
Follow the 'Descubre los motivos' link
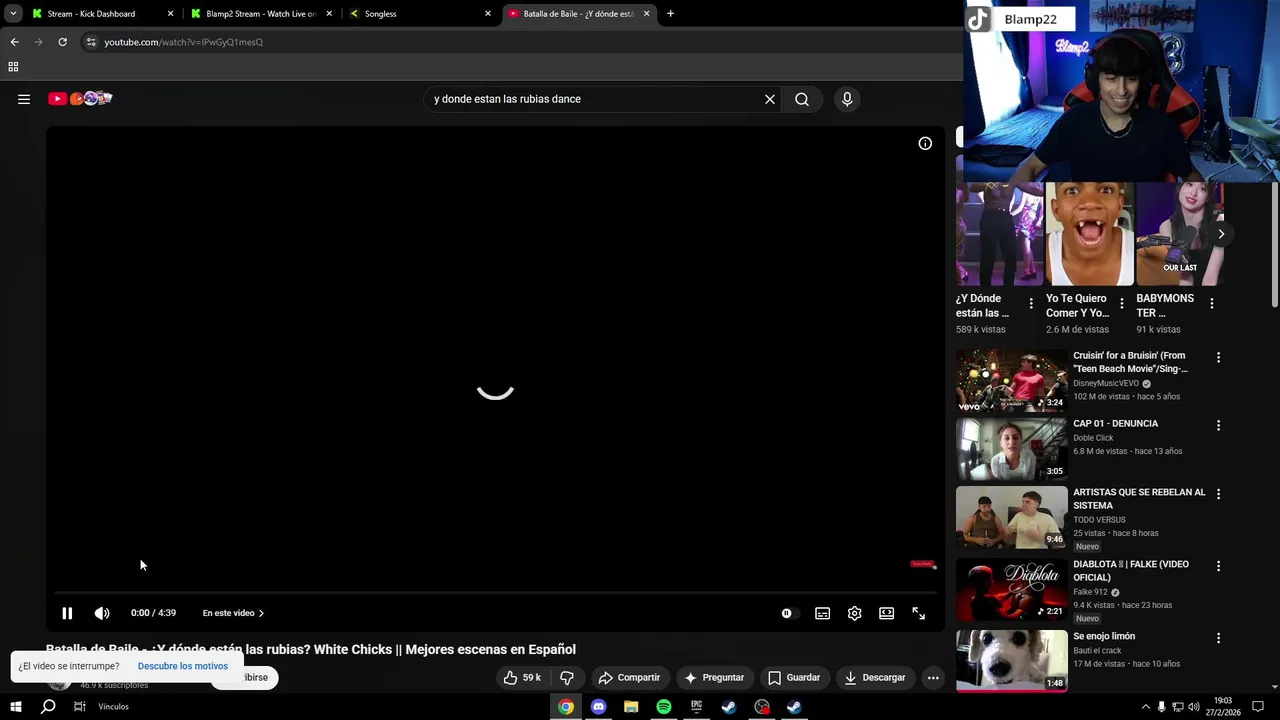(x=183, y=666)
